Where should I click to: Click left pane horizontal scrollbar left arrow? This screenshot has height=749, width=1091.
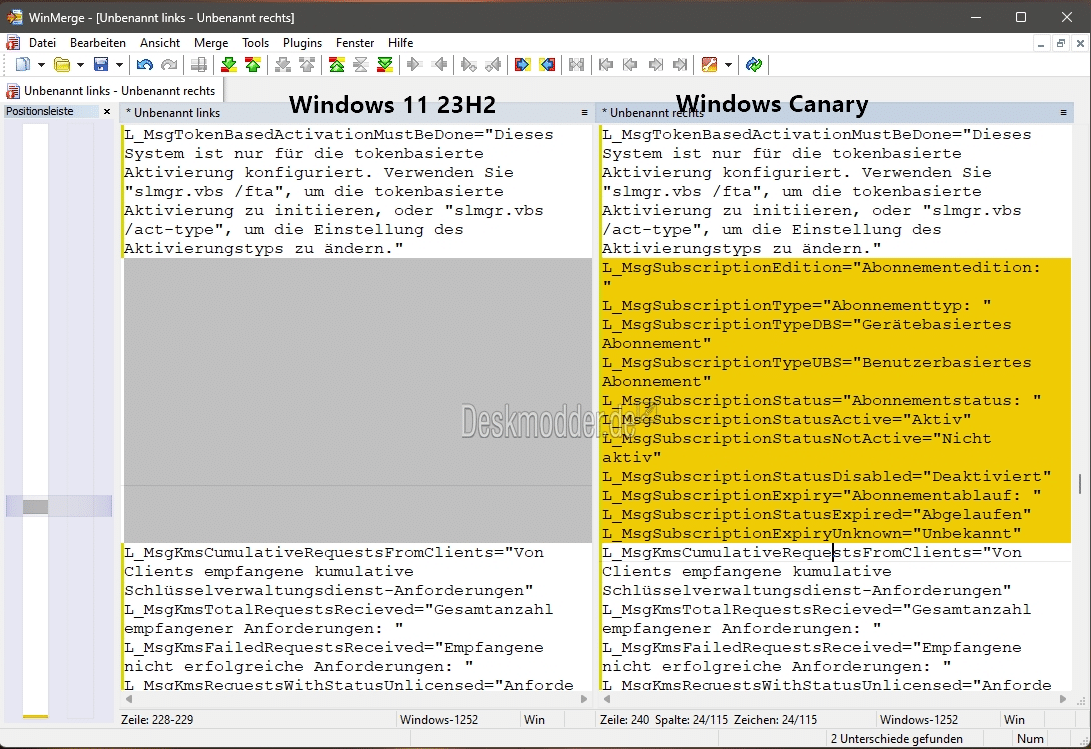coord(129,699)
